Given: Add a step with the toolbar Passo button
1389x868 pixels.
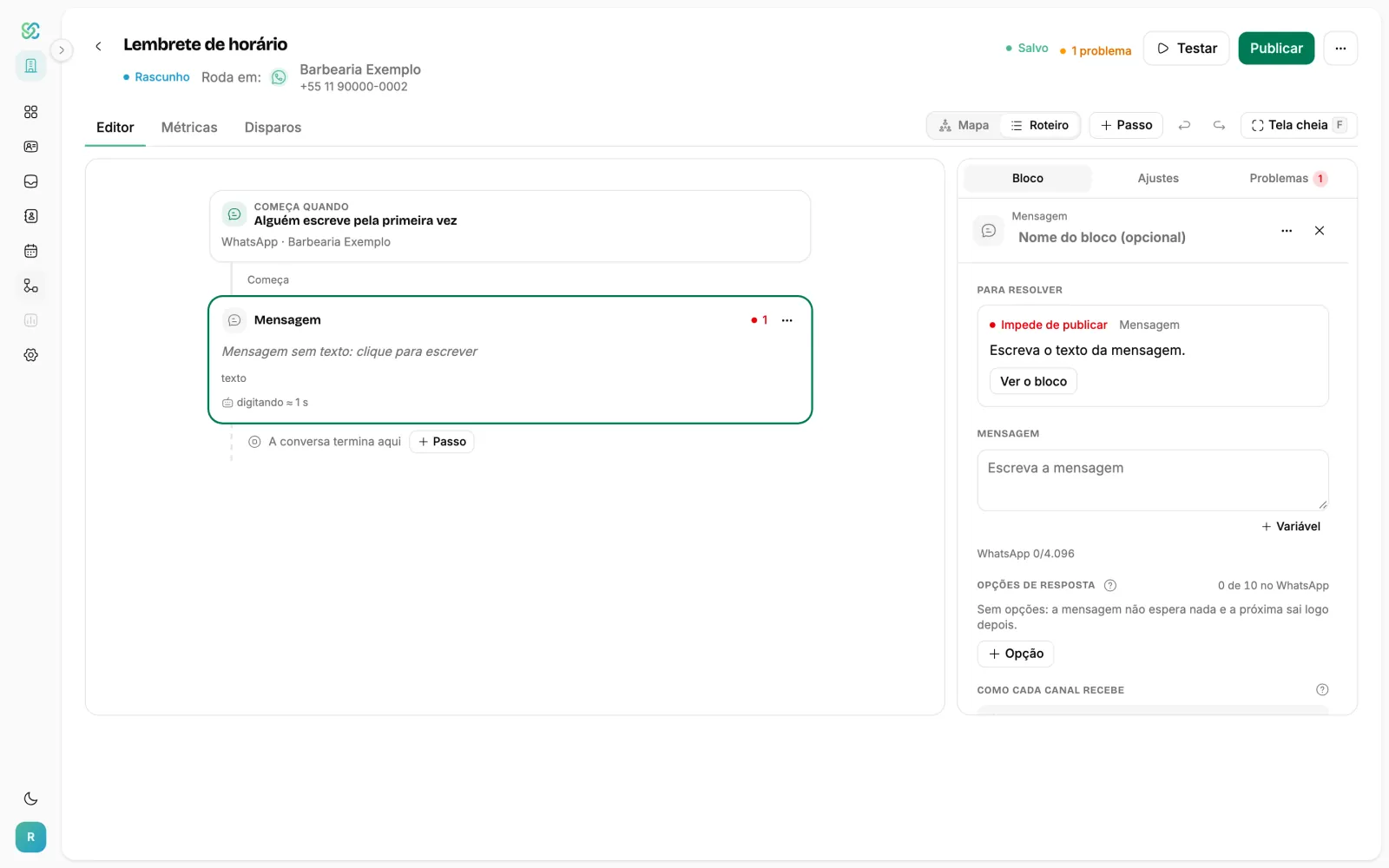Looking at the screenshot, I should click(1126, 125).
